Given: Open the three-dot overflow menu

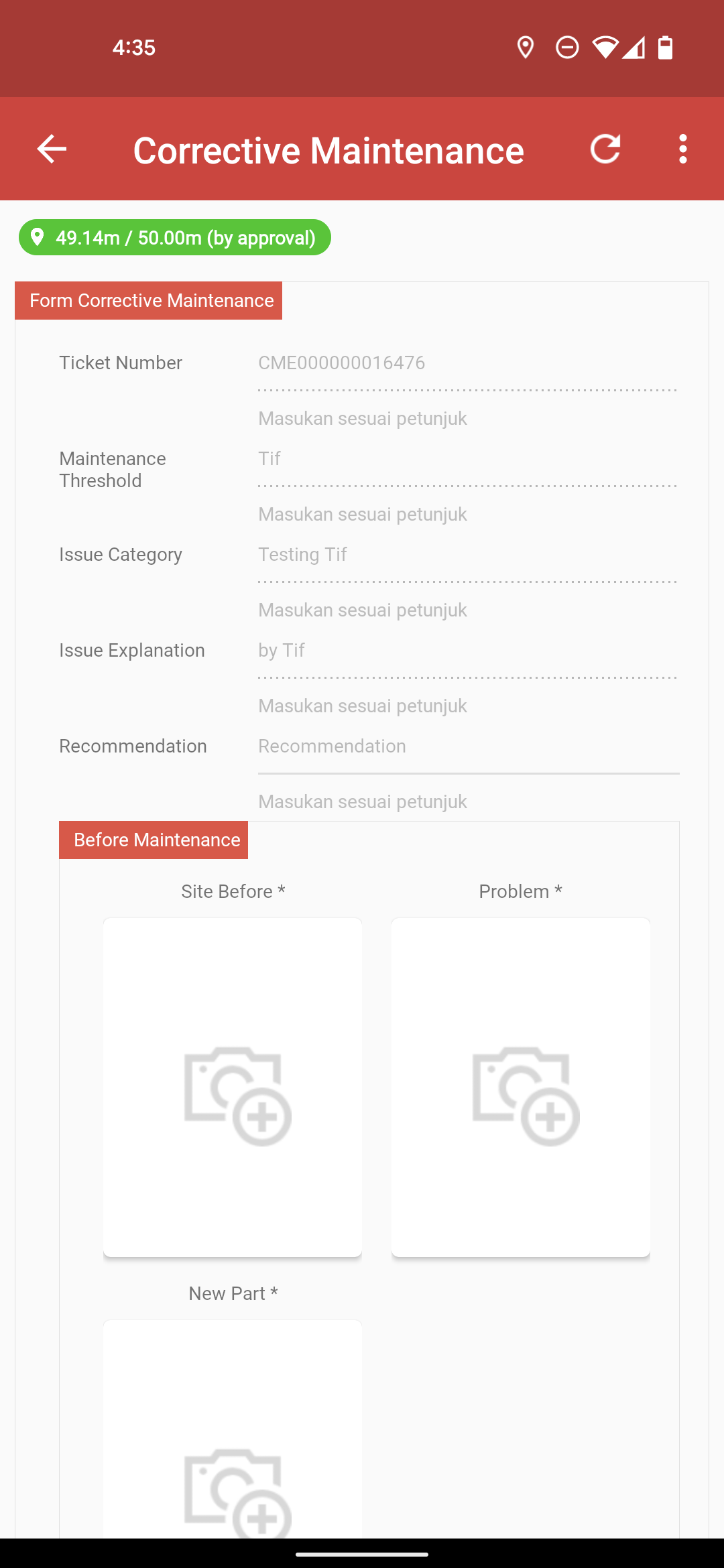Looking at the screenshot, I should pos(682,149).
